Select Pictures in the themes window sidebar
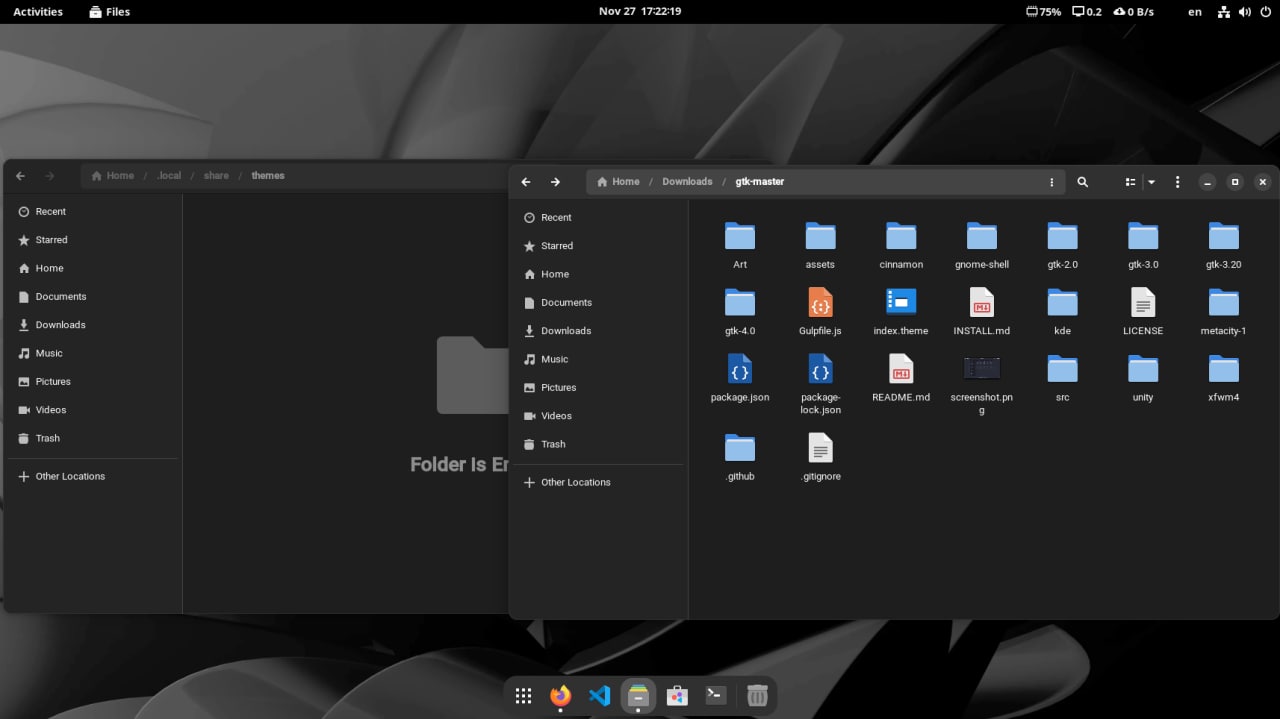Image resolution: width=1280 pixels, height=719 pixels. click(53, 382)
